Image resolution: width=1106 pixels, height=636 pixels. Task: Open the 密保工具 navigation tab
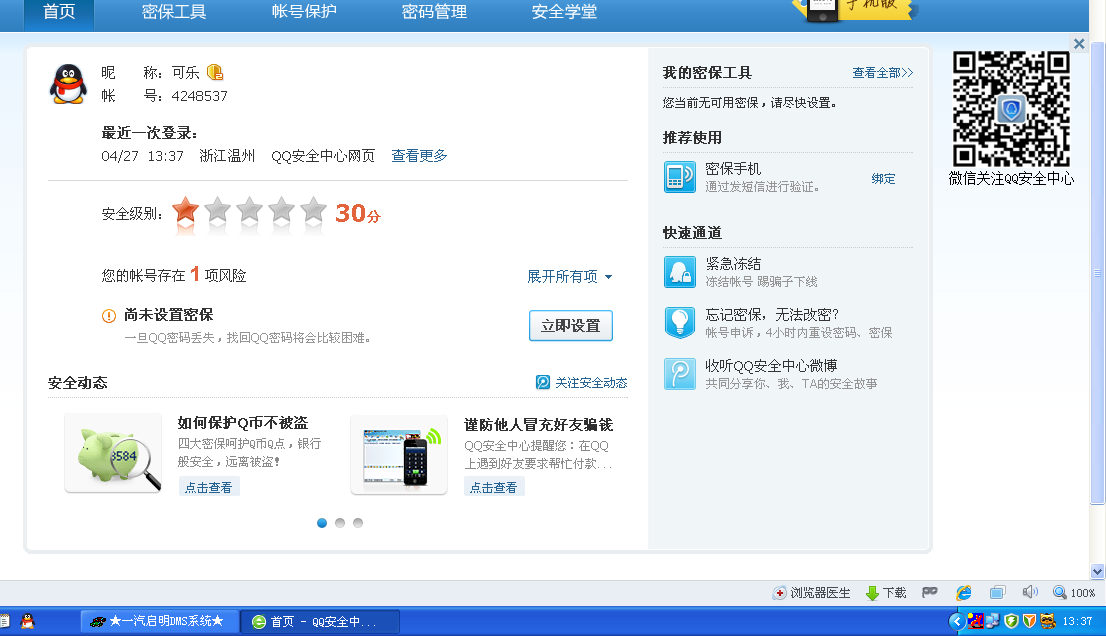point(174,13)
